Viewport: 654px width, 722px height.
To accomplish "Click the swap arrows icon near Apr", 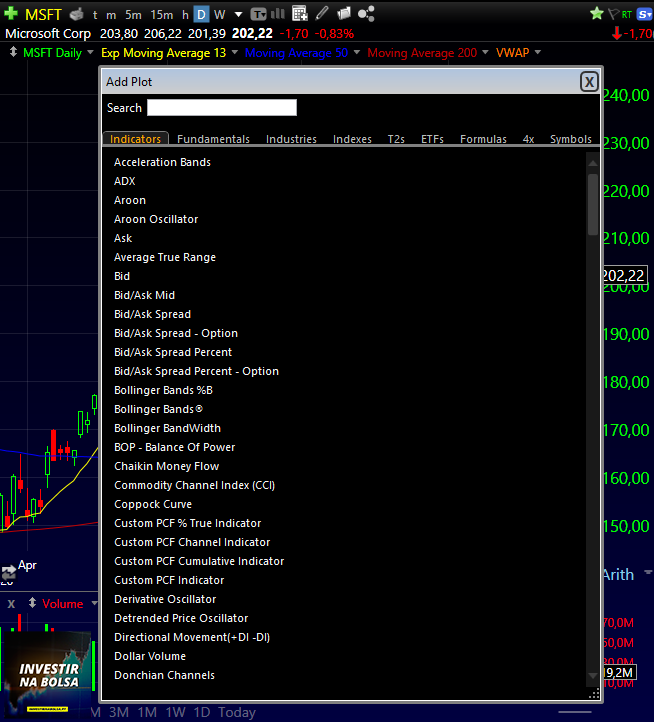I will coord(8,573).
